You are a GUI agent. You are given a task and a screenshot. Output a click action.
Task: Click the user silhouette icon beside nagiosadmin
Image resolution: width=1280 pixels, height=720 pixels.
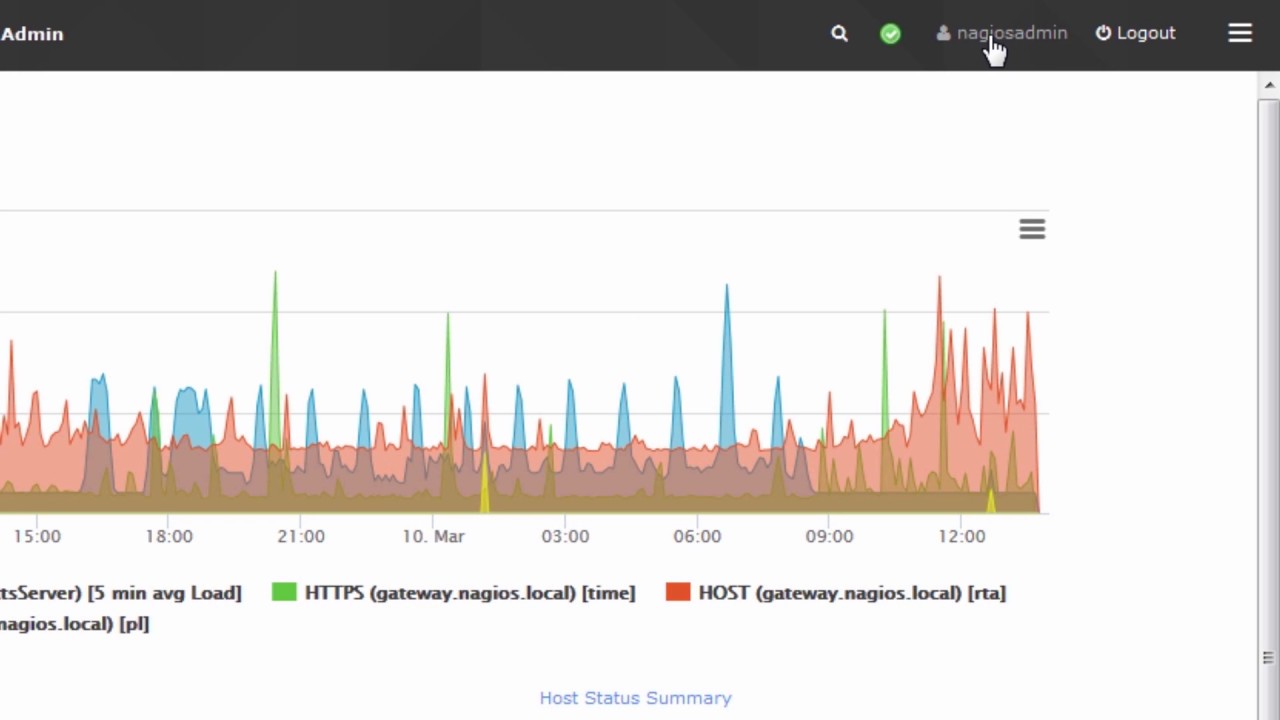point(943,33)
